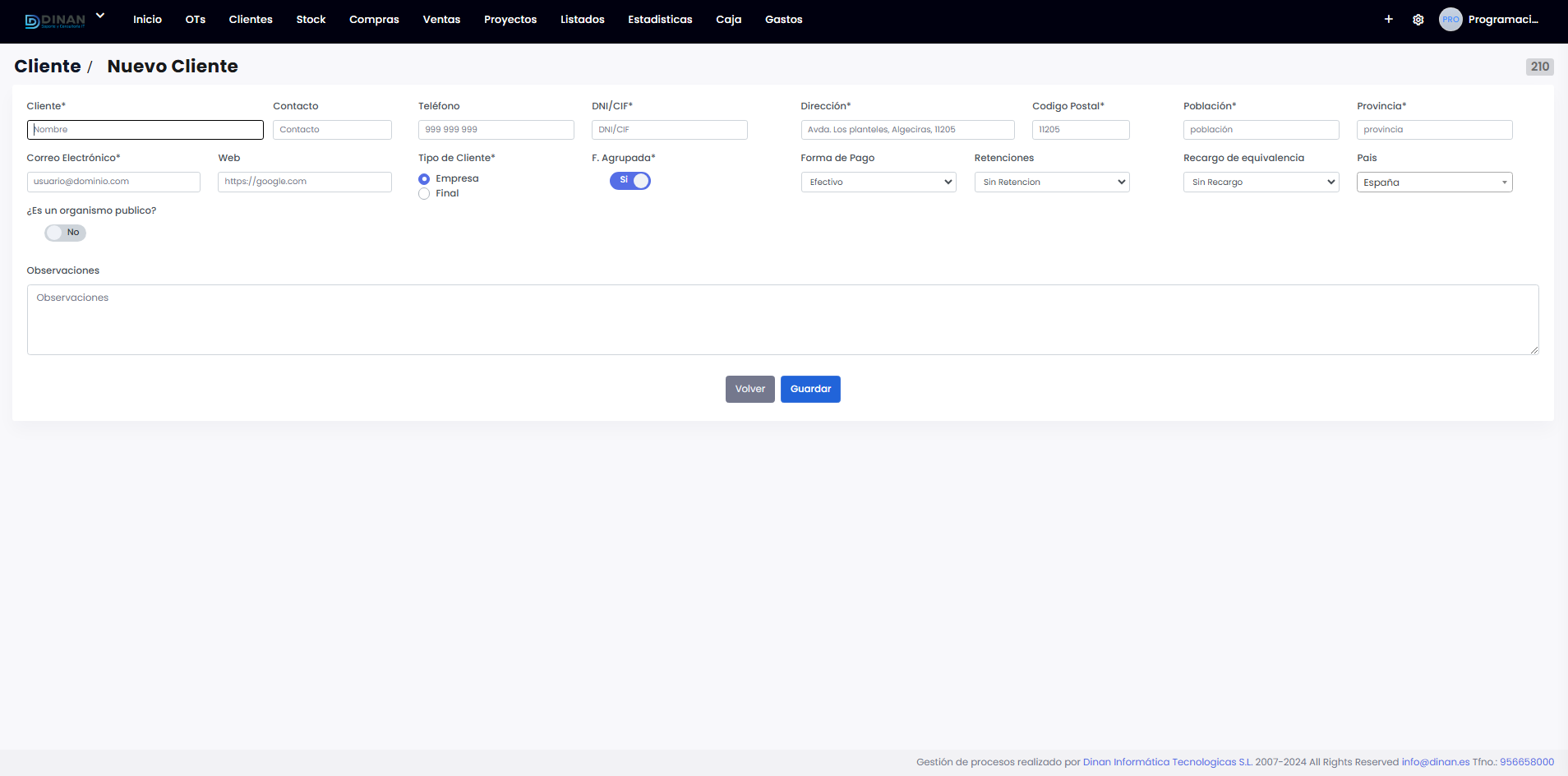The height and width of the screenshot is (776, 1568).
Task: Select the Final client type radio
Action: [424, 194]
